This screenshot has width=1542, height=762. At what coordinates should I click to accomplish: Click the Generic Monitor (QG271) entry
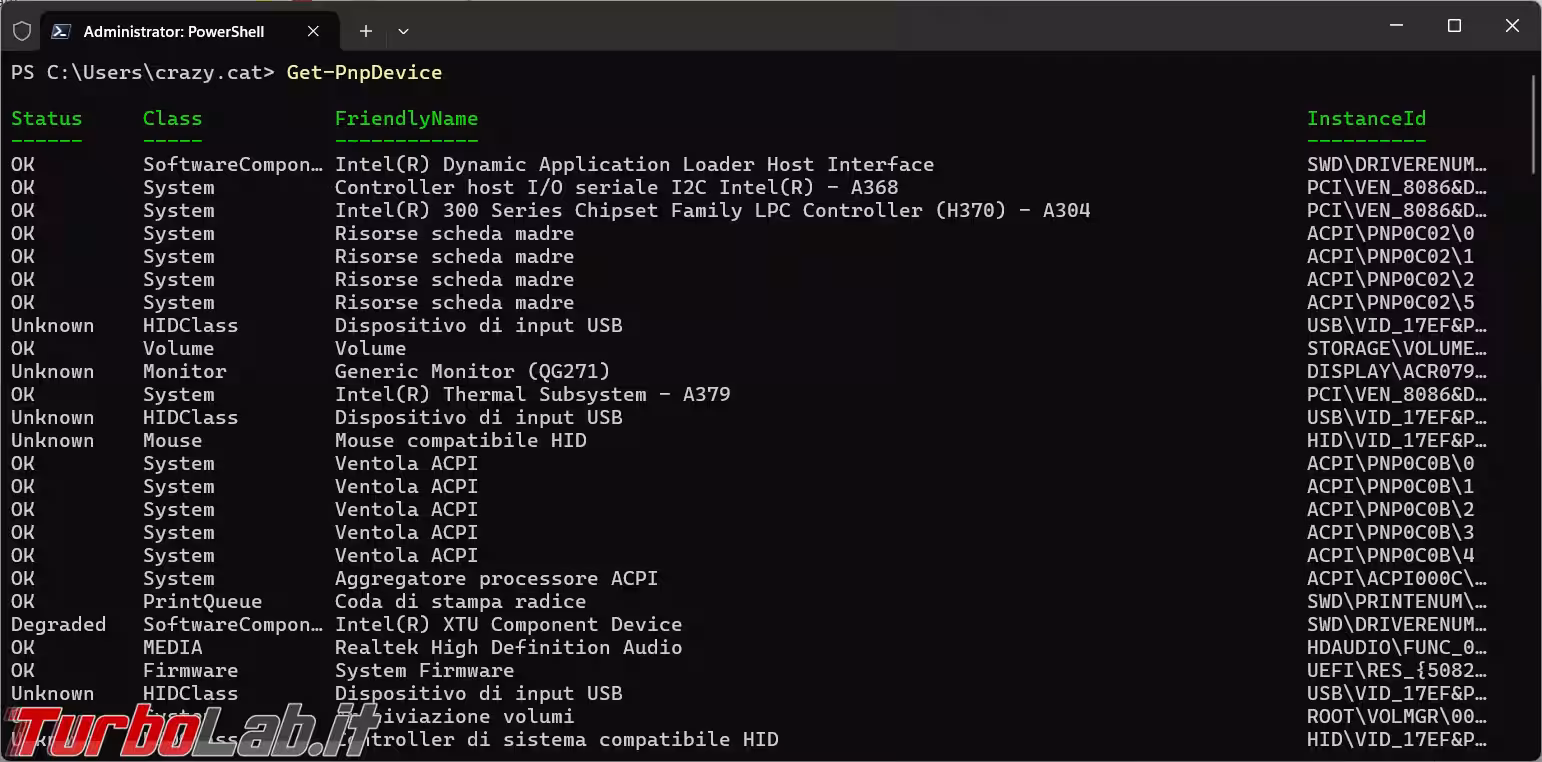472,371
